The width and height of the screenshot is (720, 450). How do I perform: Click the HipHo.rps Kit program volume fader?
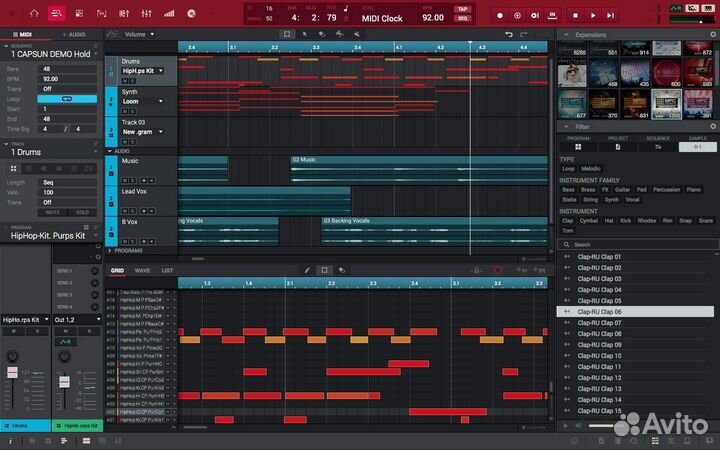(64, 382)
